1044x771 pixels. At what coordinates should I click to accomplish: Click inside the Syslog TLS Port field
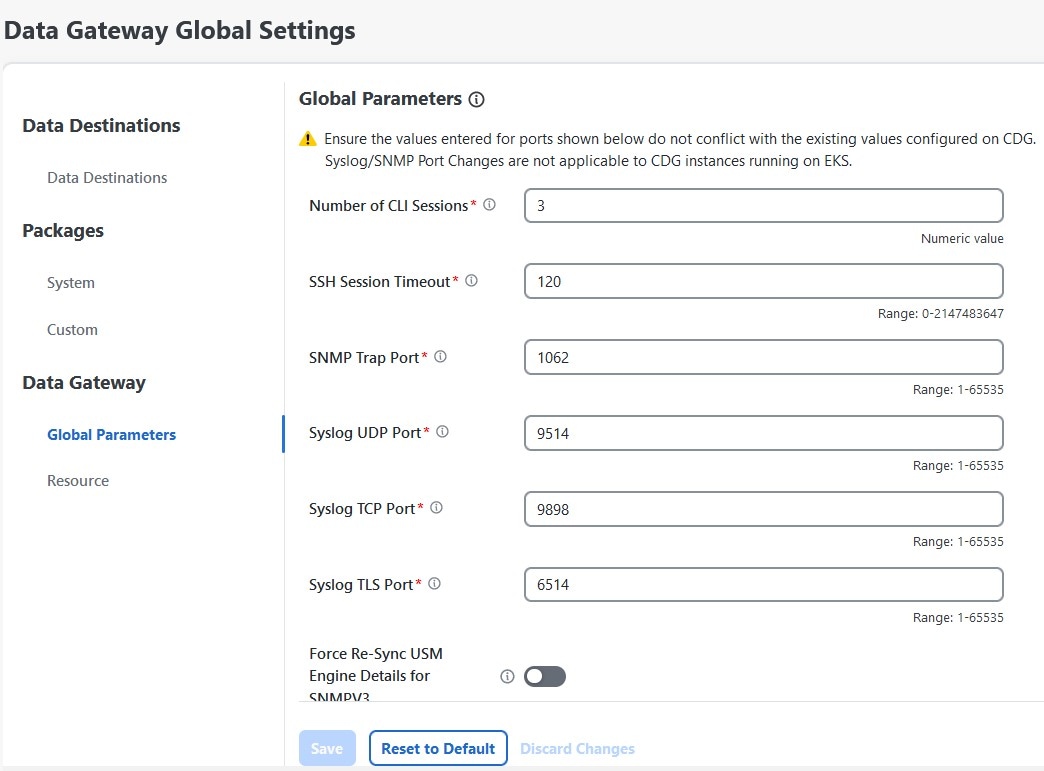763,584
